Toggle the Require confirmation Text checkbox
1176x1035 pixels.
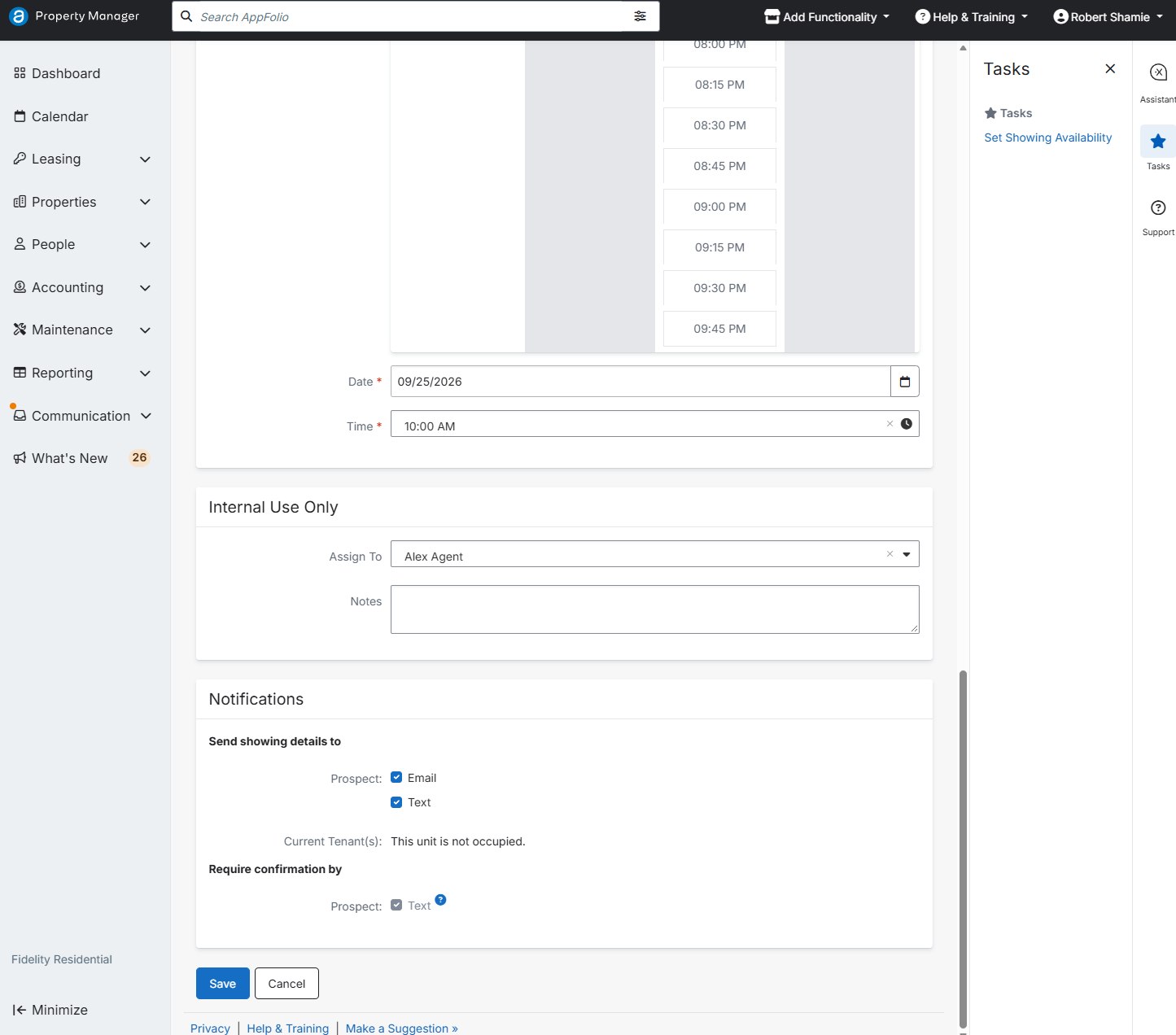point(396,905)
